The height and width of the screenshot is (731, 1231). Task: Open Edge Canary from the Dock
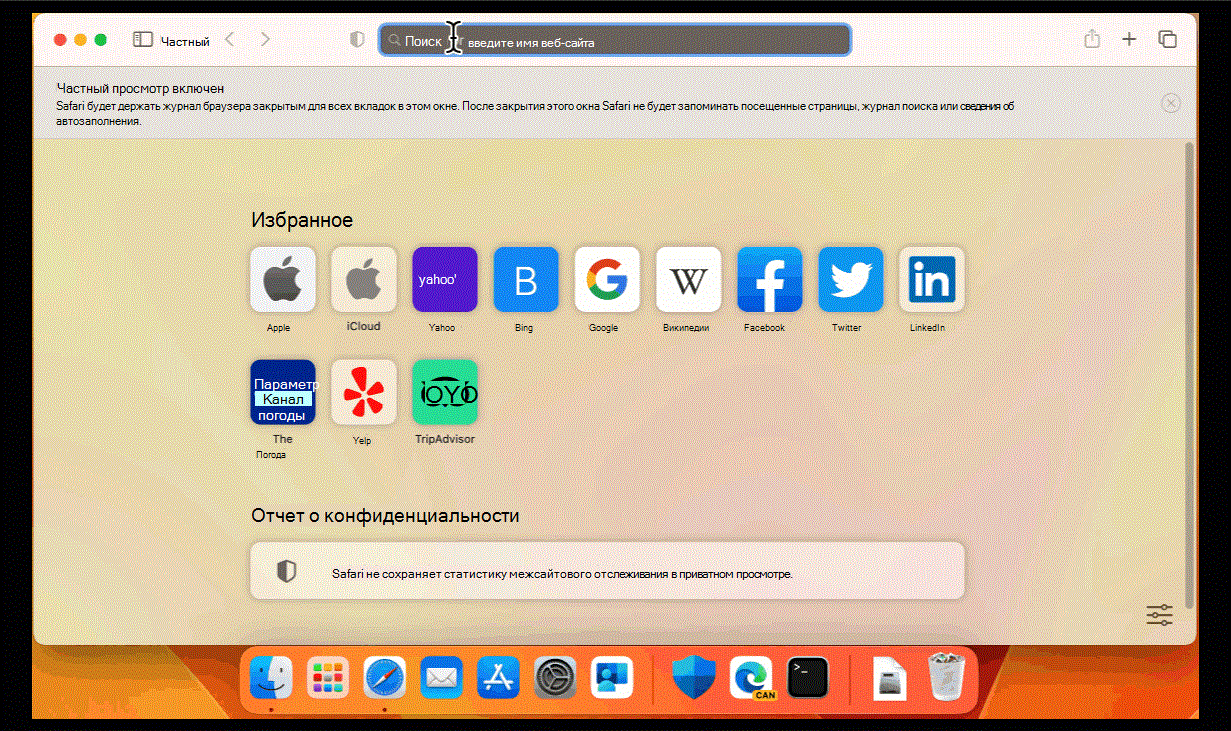(x=752, y=678)
